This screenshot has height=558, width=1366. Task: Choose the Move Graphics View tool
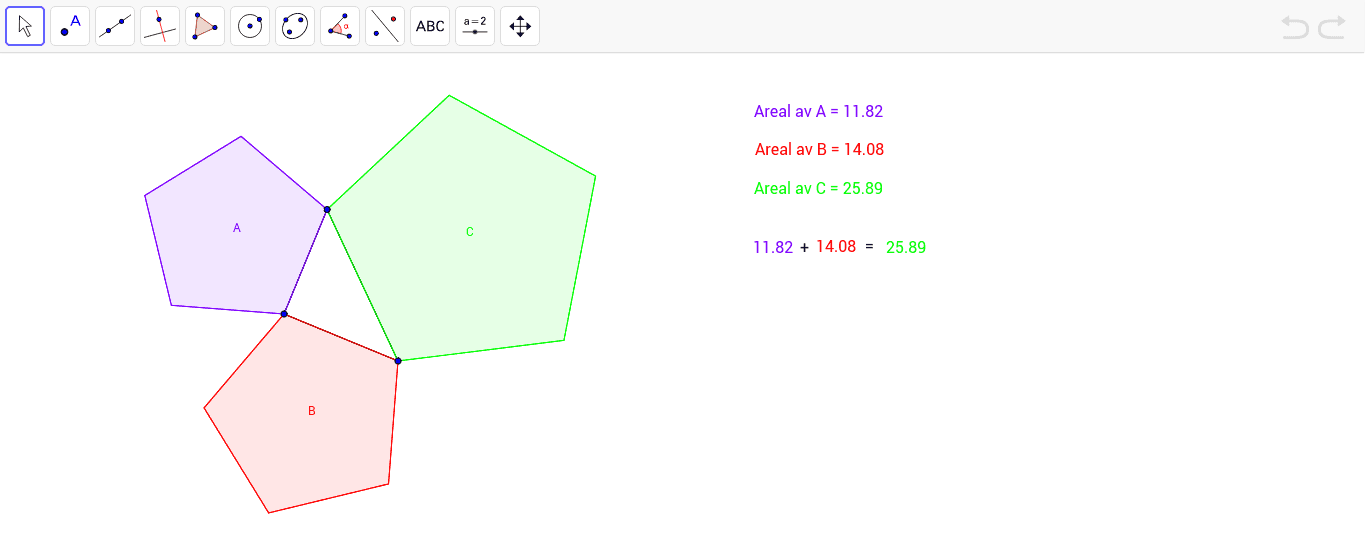click(x=520, y=26)
